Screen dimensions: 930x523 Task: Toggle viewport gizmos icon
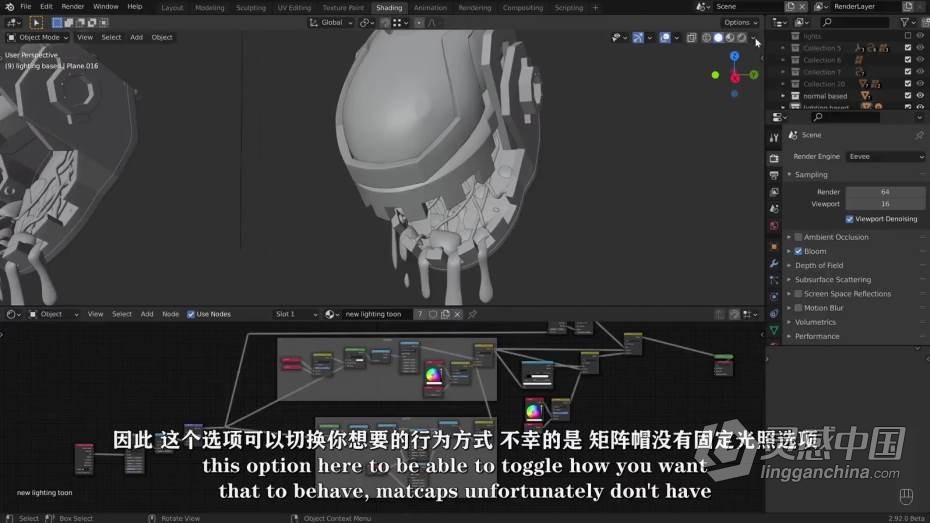638,37
